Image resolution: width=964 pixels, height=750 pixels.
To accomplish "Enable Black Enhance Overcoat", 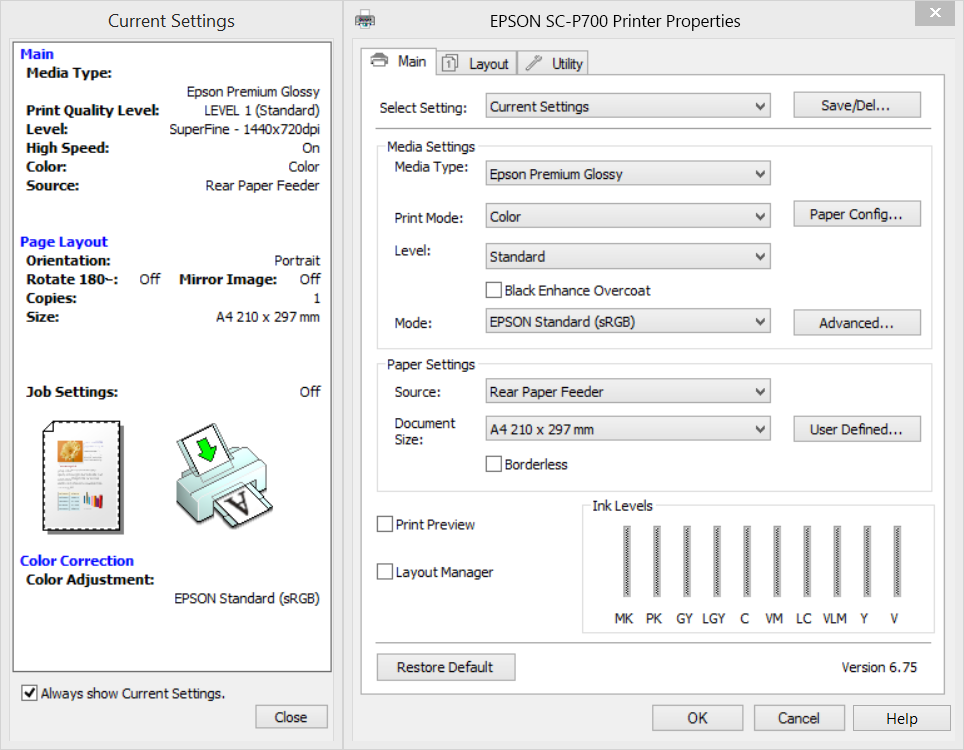I will [x=494, y=291].
